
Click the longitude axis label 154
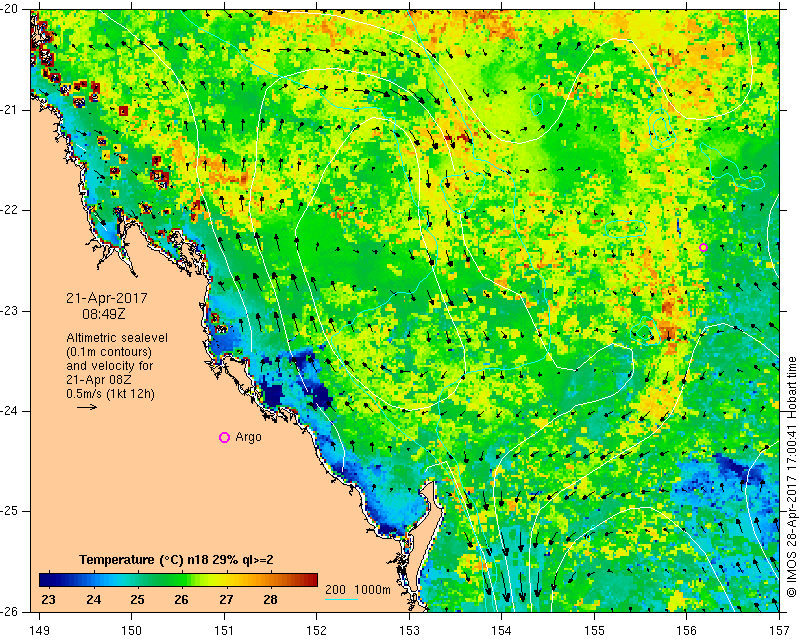[502, 632]
